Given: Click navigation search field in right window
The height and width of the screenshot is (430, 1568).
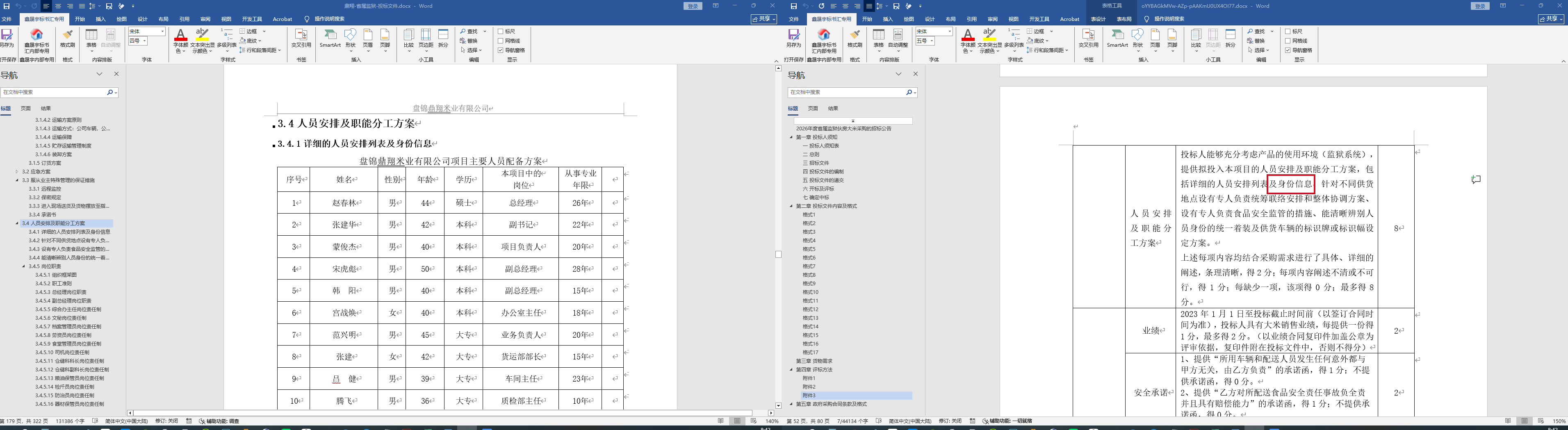Looking at the screenshot, I should (846, 93).
